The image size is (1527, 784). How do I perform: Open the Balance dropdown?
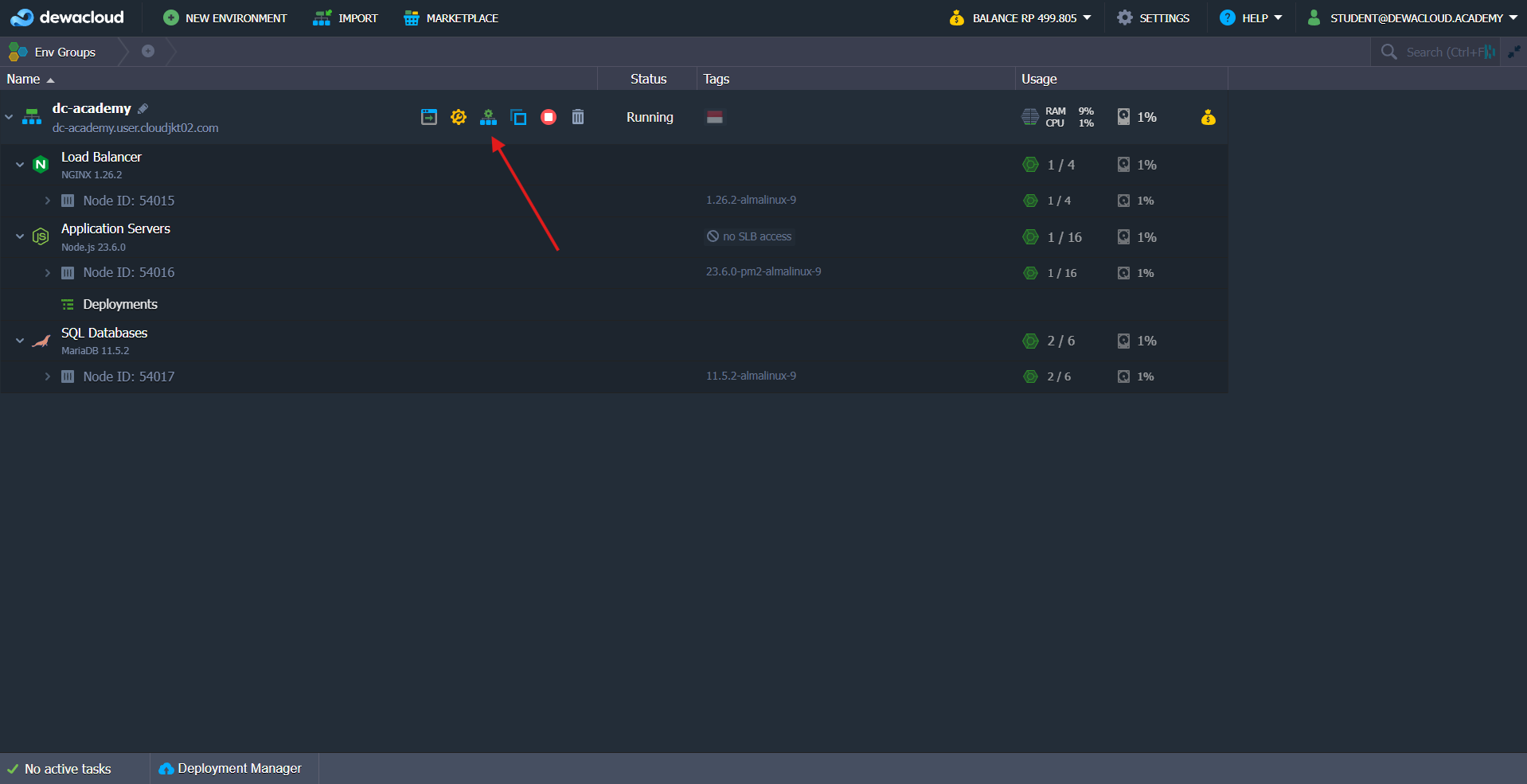(1022, 18)
